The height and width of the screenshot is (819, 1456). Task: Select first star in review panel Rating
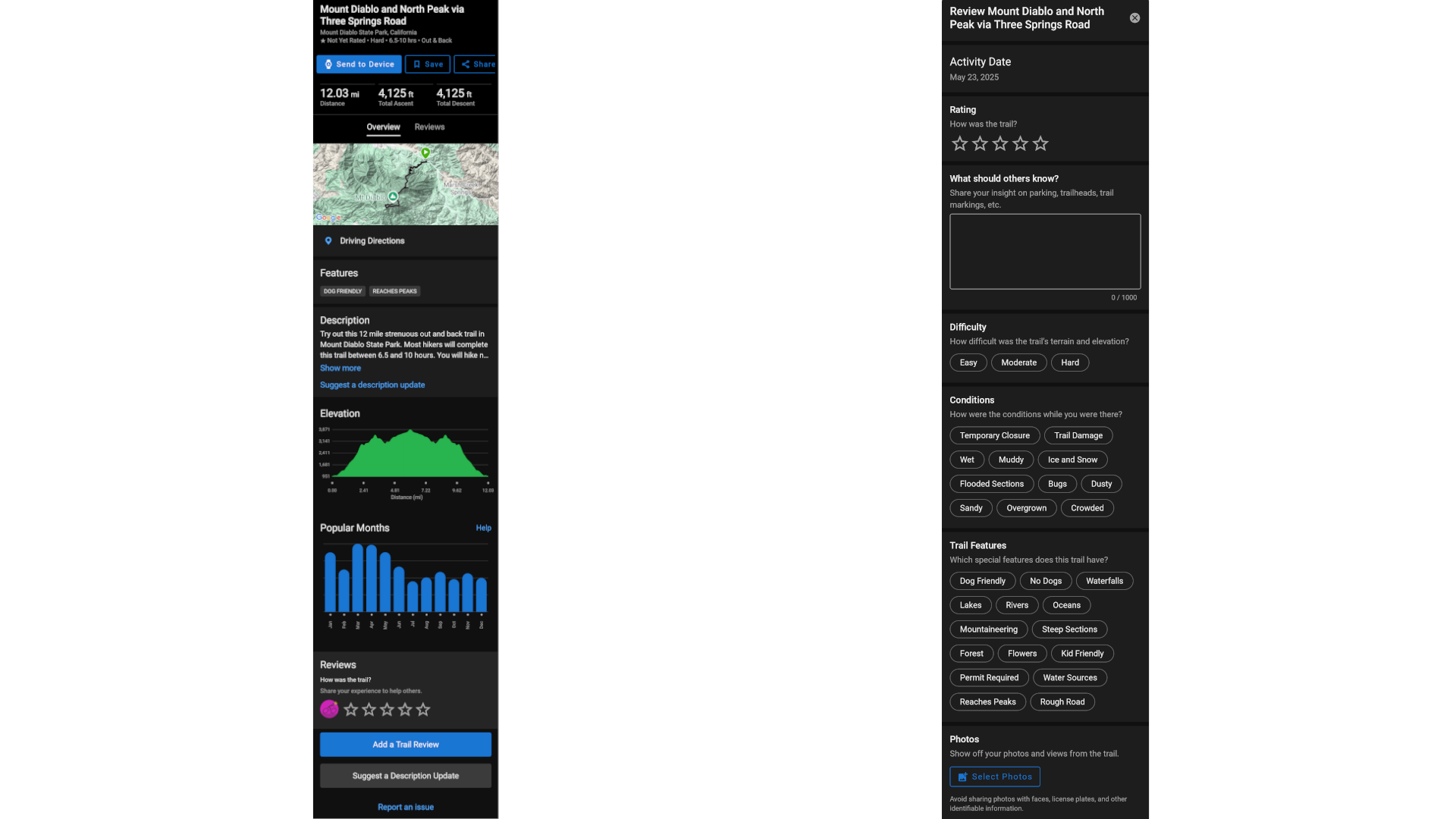pos(960,143)
